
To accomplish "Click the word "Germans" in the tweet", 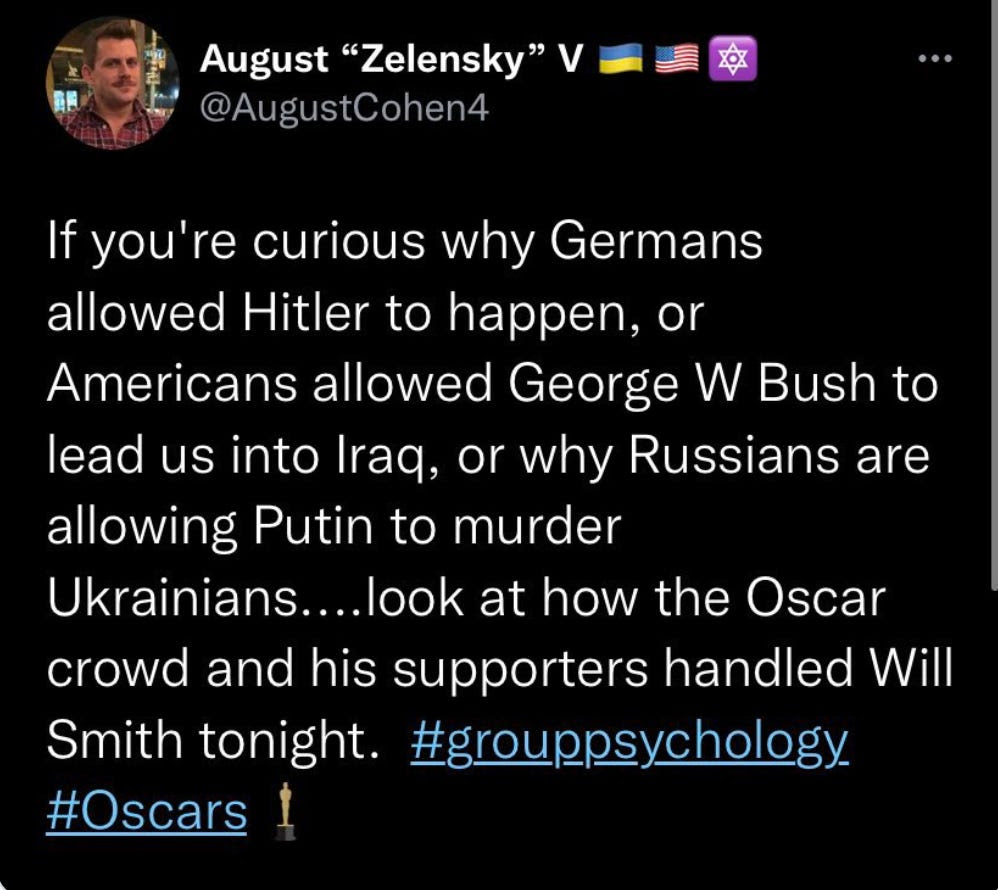I will [656, 242].
